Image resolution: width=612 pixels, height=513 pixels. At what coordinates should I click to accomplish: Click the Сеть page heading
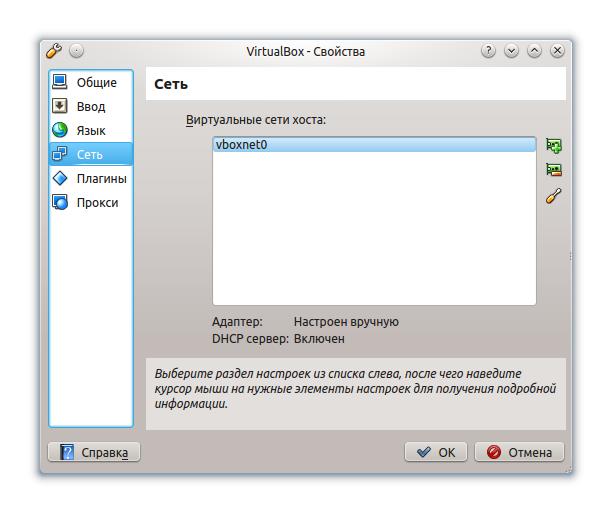171,84
